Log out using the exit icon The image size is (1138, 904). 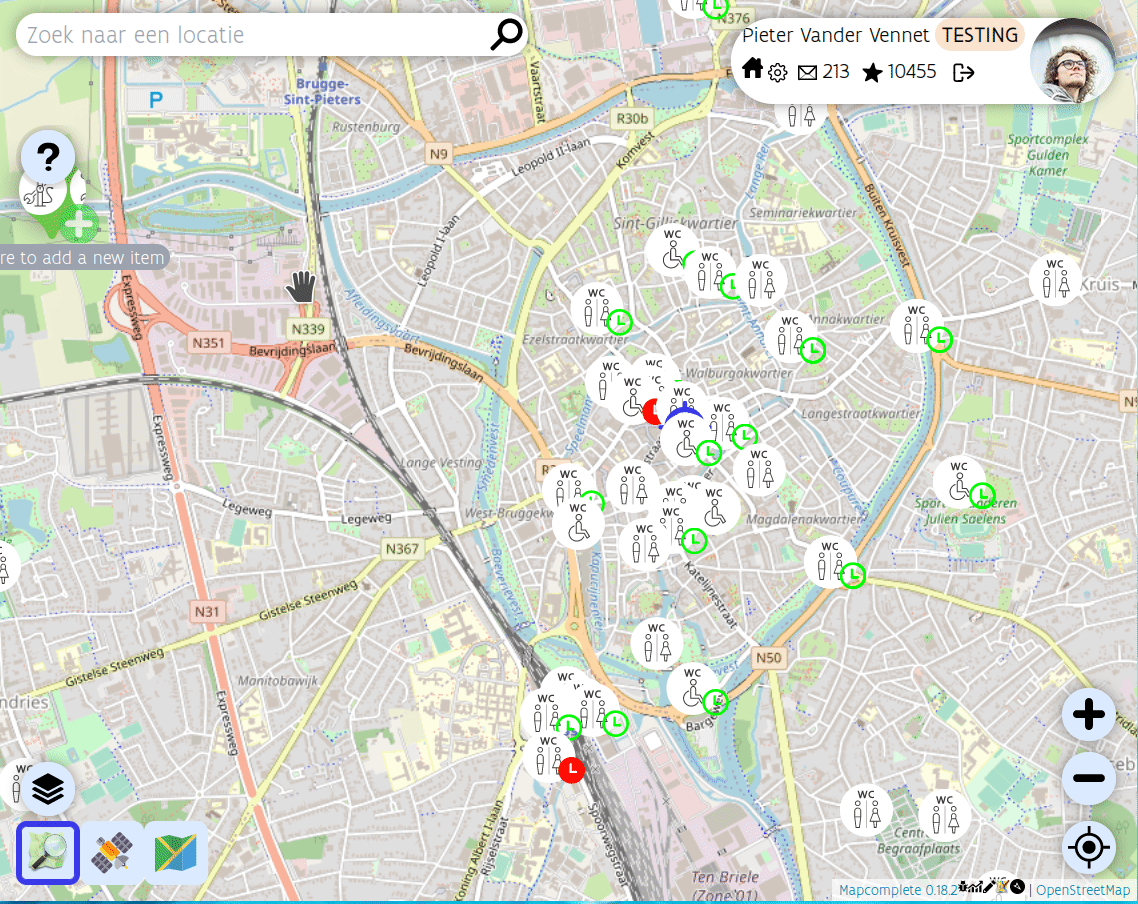click(x=963, y=72)
